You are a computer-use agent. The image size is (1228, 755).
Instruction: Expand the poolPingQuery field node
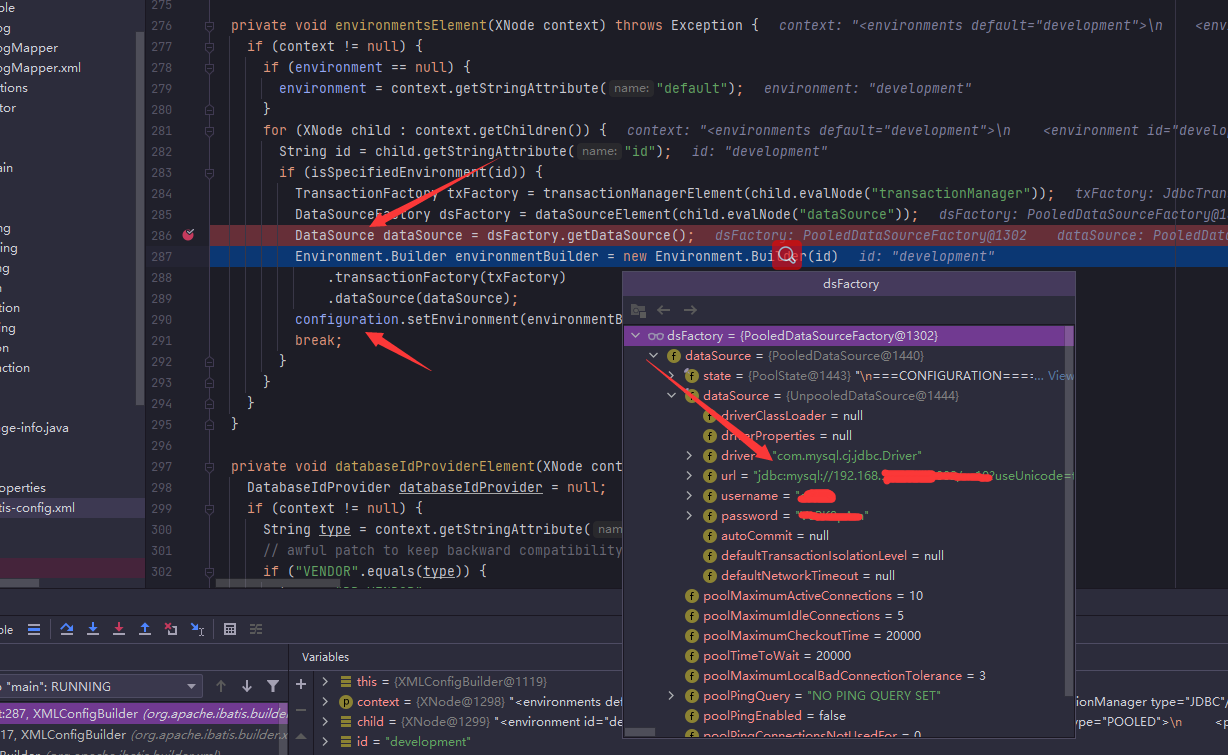pos(671,696)
